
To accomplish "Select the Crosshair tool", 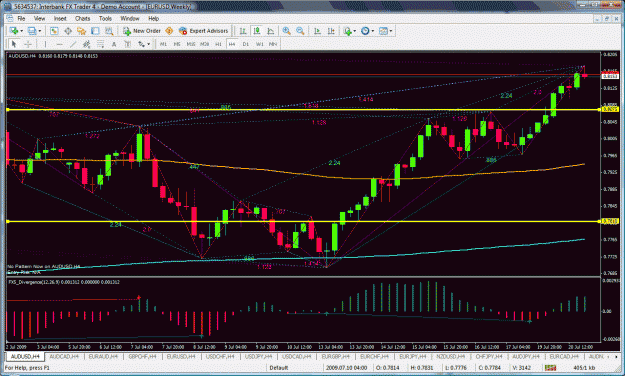I will [x=28, y=44].
